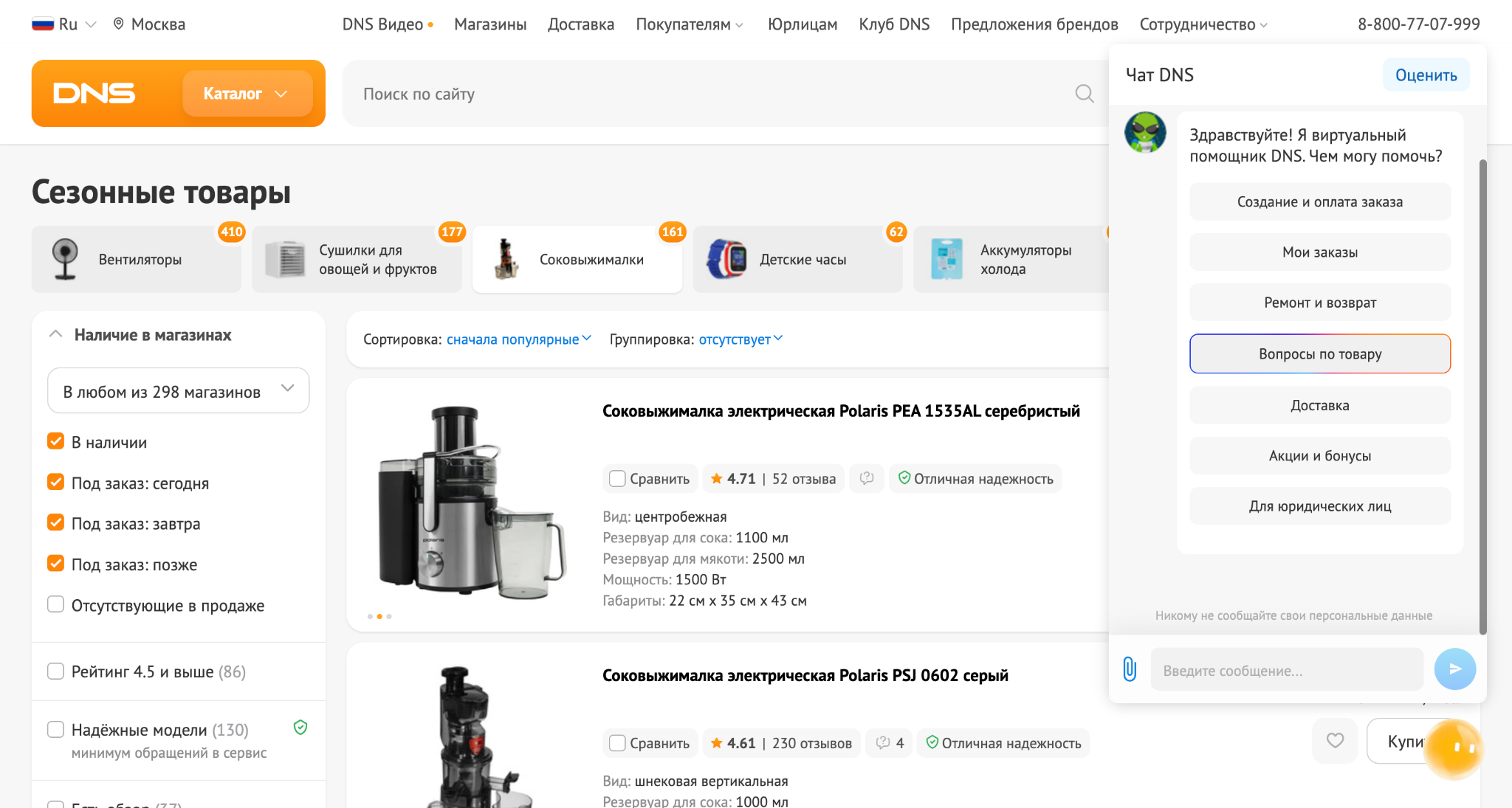Choose Доставка option in chat
Image resolution: width=1512 pixels, height=808 pixels.
click(x=1320, y=405)
